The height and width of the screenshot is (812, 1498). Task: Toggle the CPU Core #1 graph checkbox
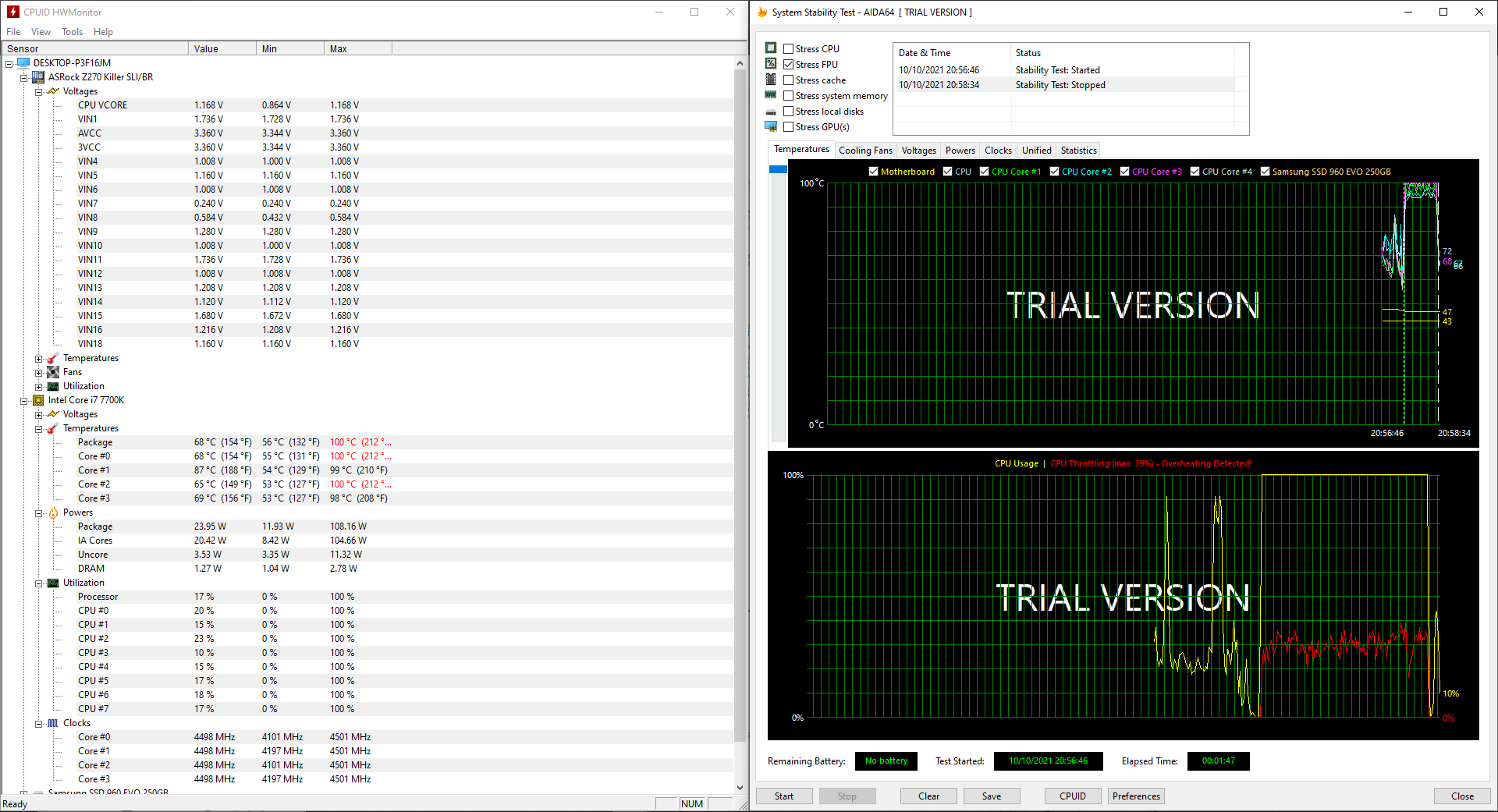tap(984, 172)
